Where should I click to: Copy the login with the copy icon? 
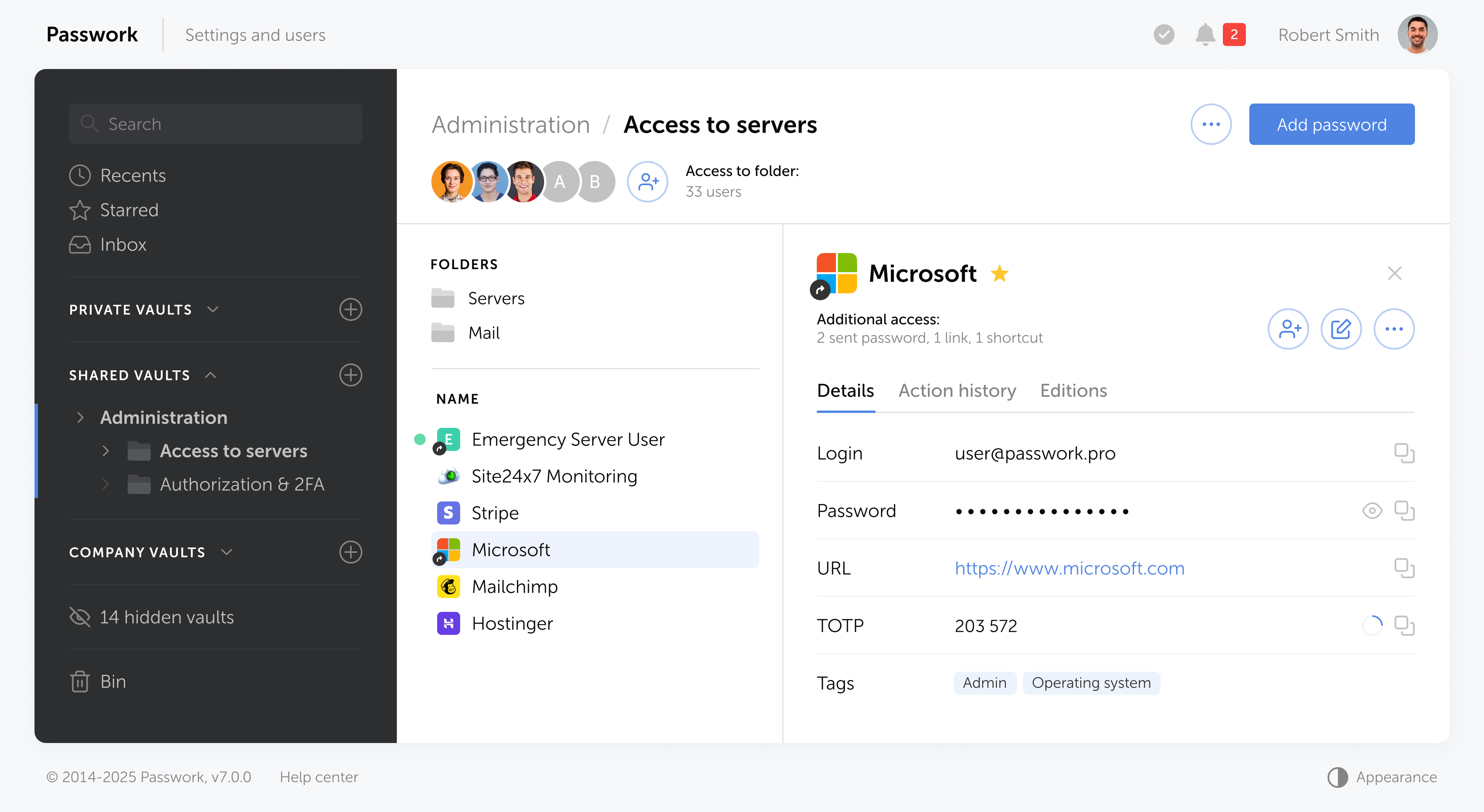[x=1405, y=453]
